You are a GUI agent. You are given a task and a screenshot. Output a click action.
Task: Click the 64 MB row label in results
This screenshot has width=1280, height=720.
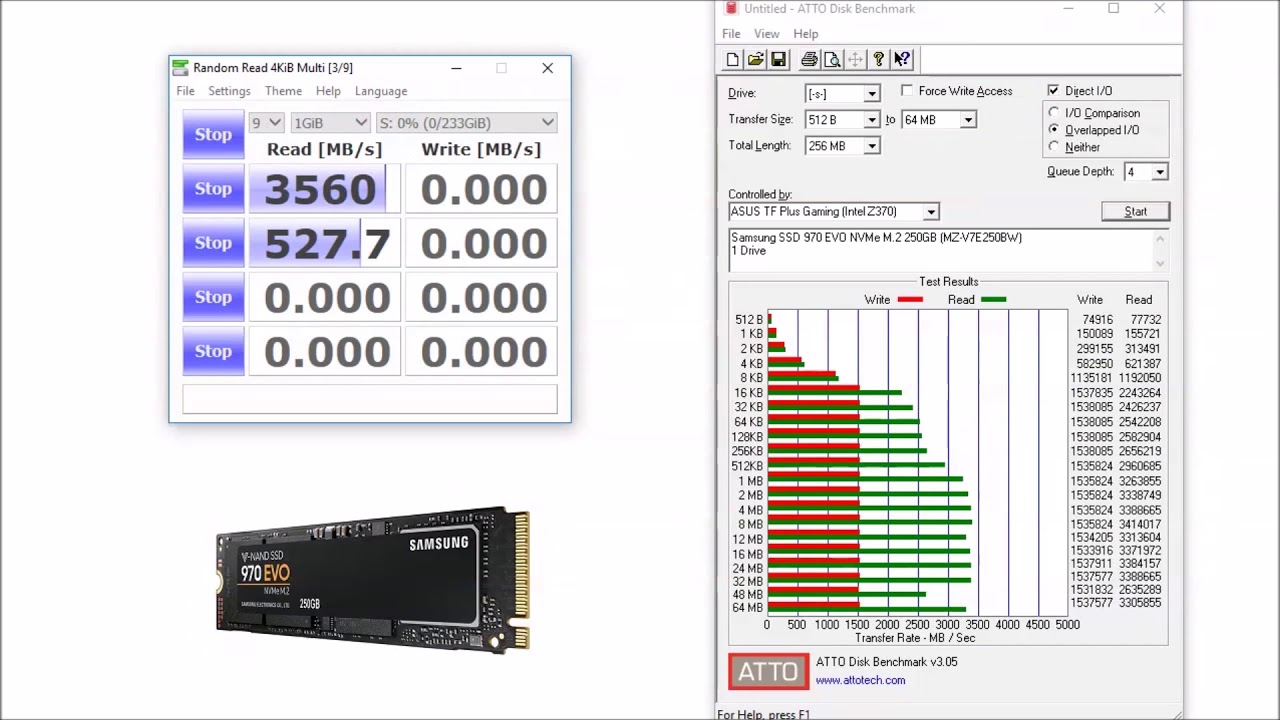[747, 608]
